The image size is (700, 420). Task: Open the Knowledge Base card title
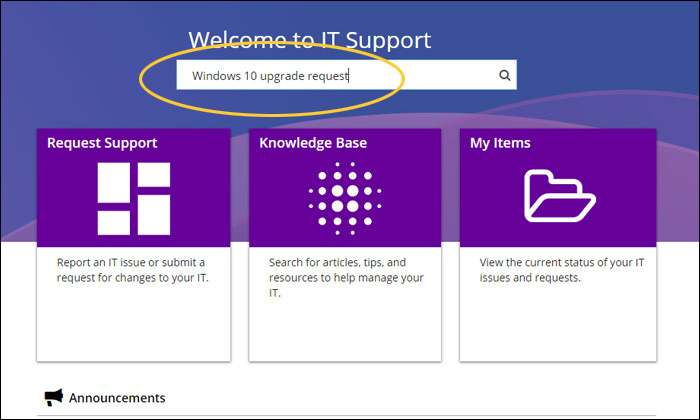click(x=313, y=143)
